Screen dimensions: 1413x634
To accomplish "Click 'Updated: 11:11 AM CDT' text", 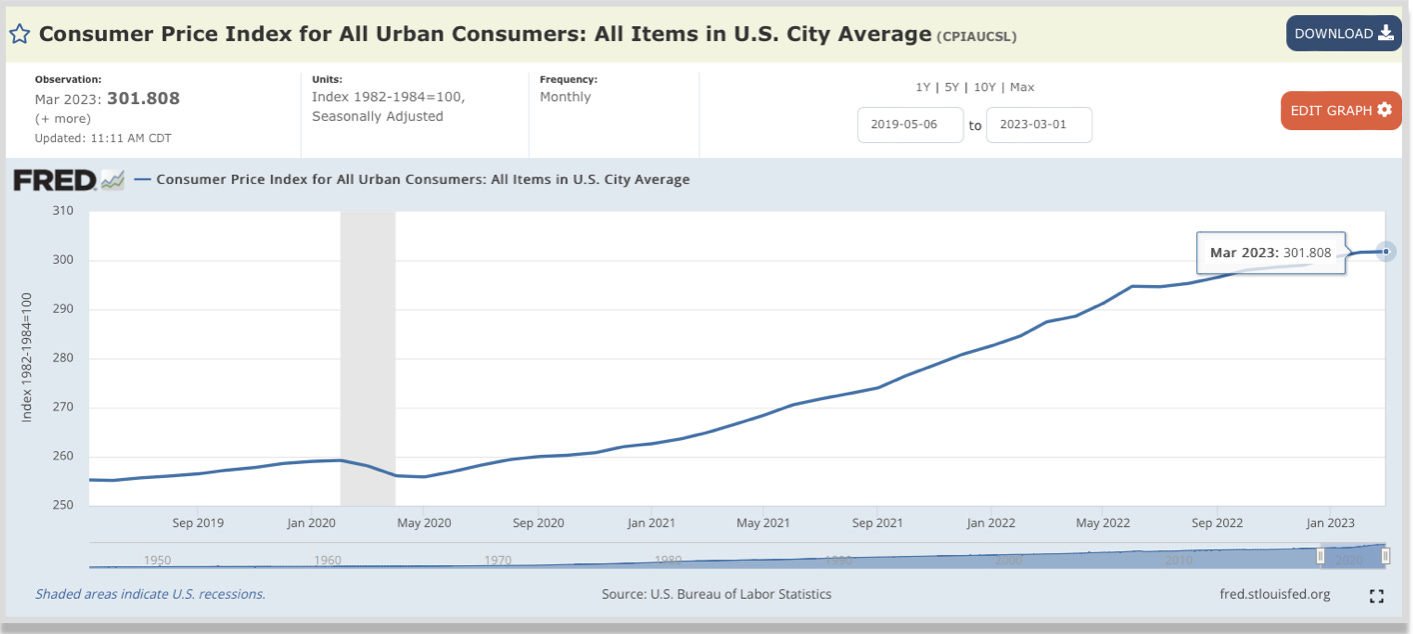I will click(x=103, y=138).
